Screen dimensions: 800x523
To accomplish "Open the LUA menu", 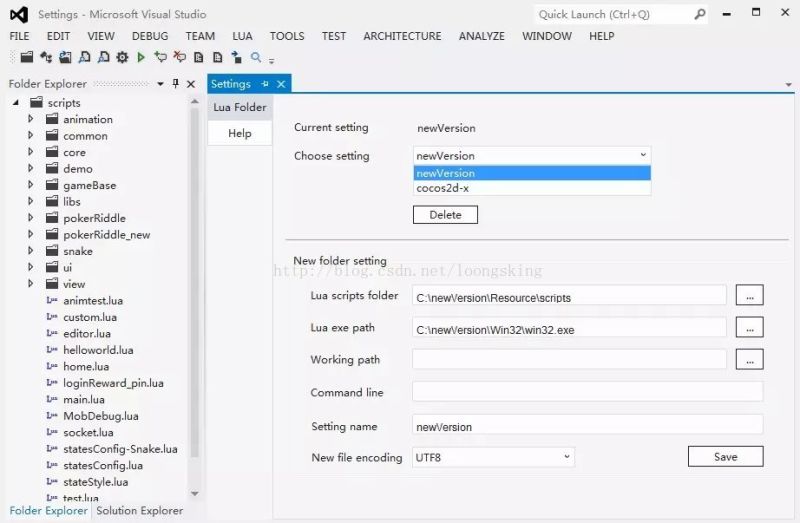I will pyautogui.click(x=242, y=36).
